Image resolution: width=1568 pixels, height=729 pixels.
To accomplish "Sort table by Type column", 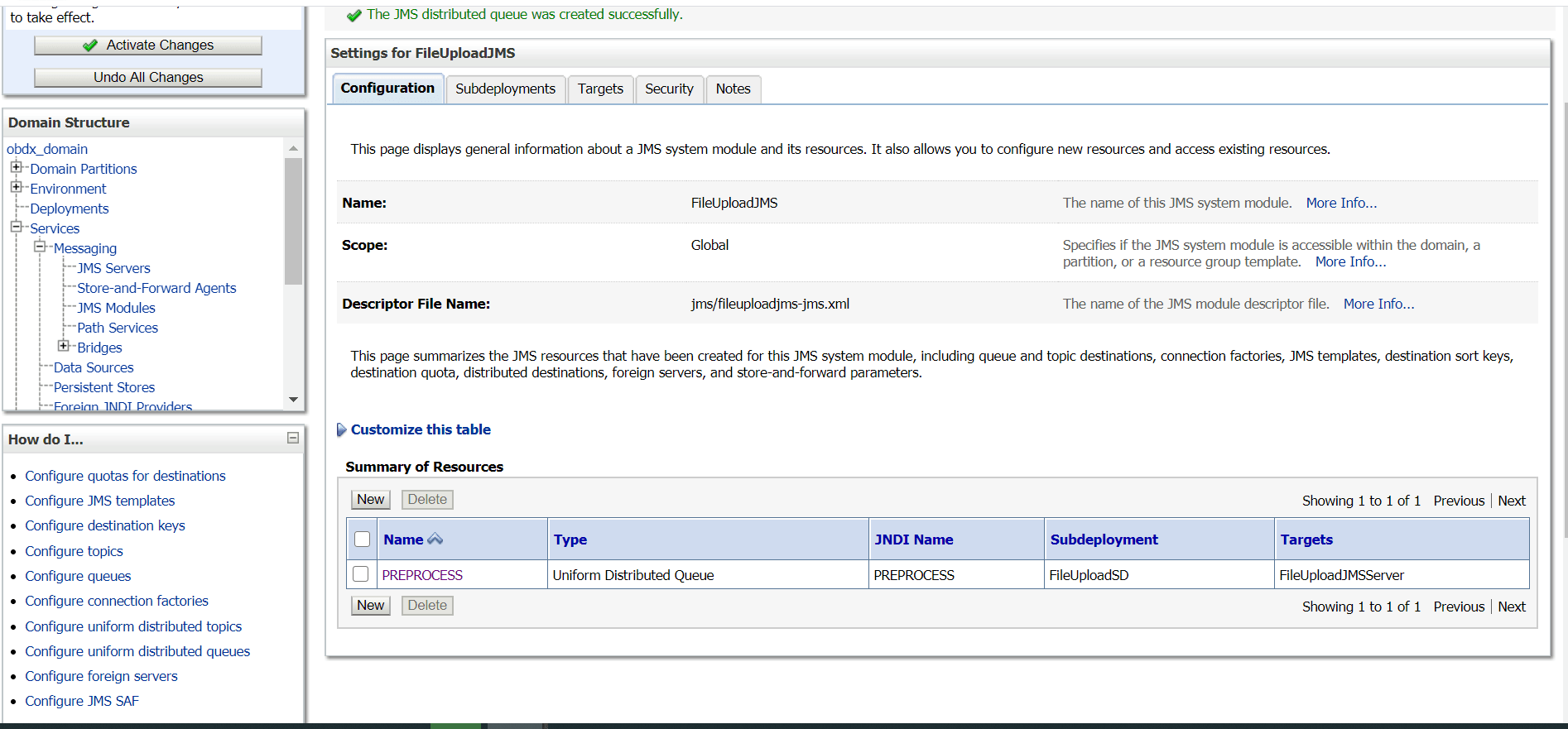I will 570,540.
